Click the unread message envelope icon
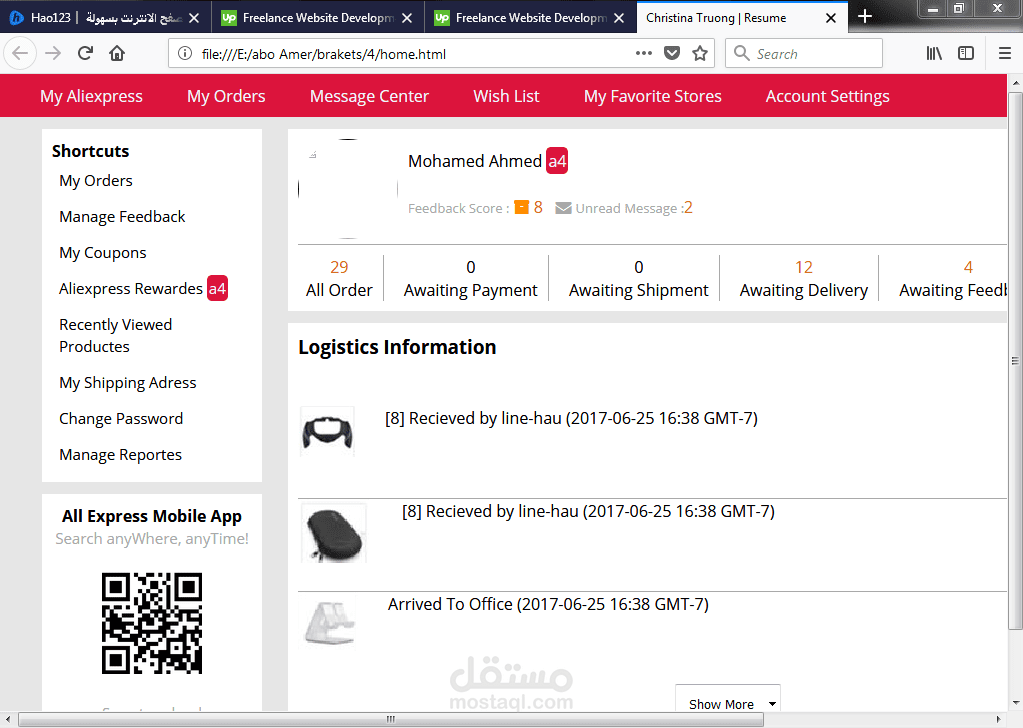 point(563,208)
